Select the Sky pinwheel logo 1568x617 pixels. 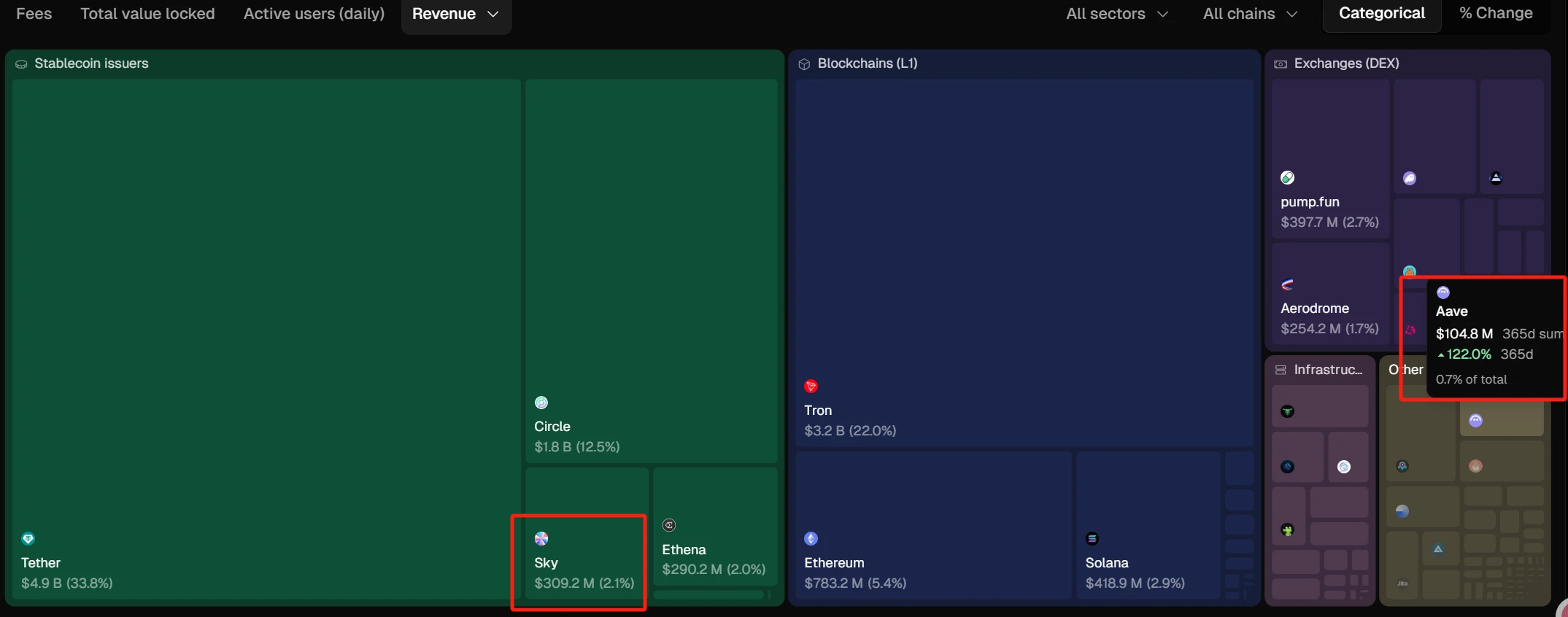pyautogui.click(x=541, y=539)
